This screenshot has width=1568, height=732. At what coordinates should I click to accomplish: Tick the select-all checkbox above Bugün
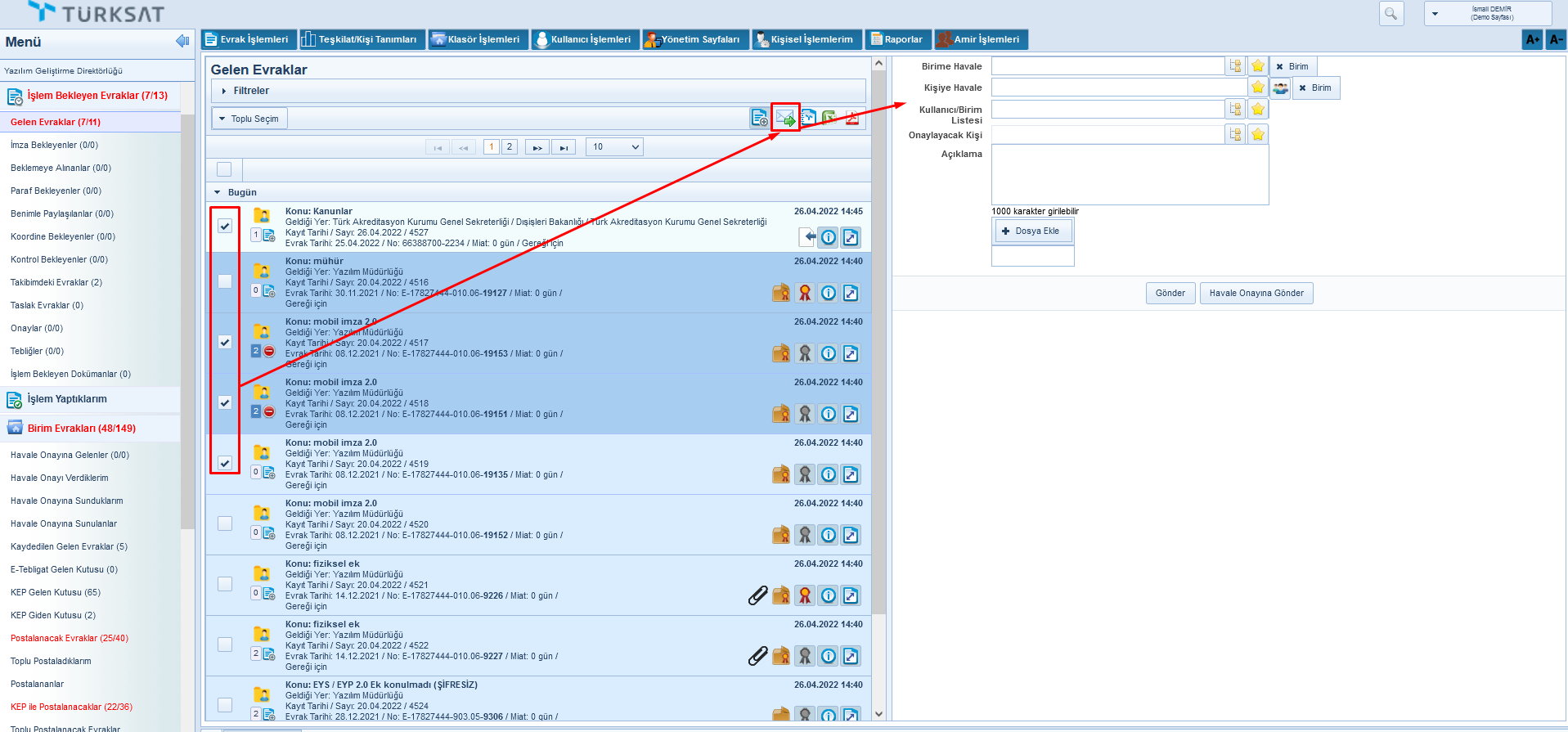(224, 169)
